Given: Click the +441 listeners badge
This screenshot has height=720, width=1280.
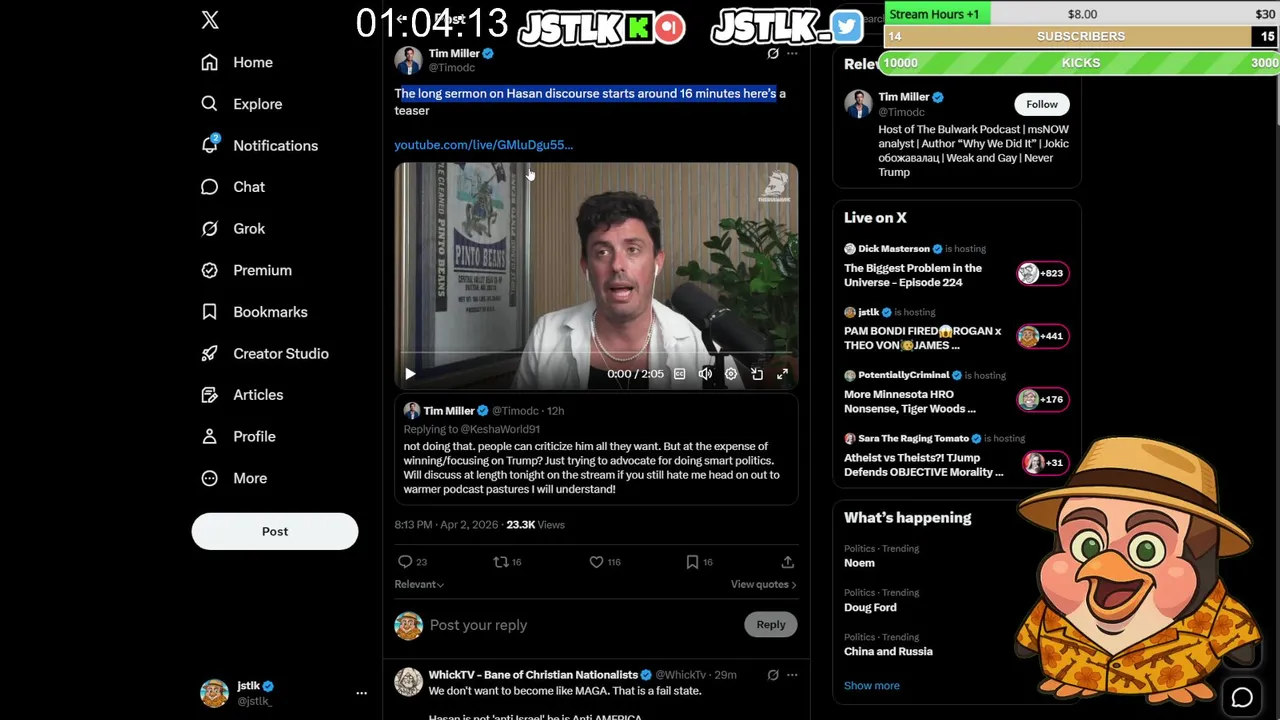Looking at the screenshot, I should (x=1042, y=336).
